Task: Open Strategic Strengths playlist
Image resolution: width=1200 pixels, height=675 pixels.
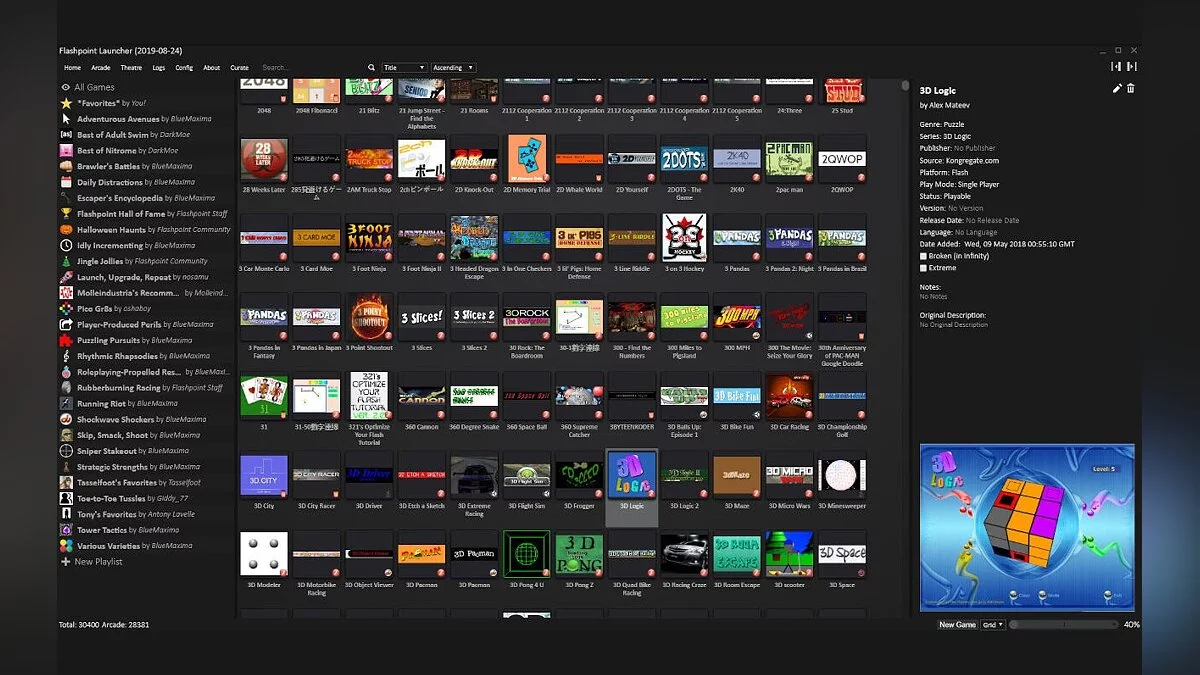Action: (x=146, y=467)
